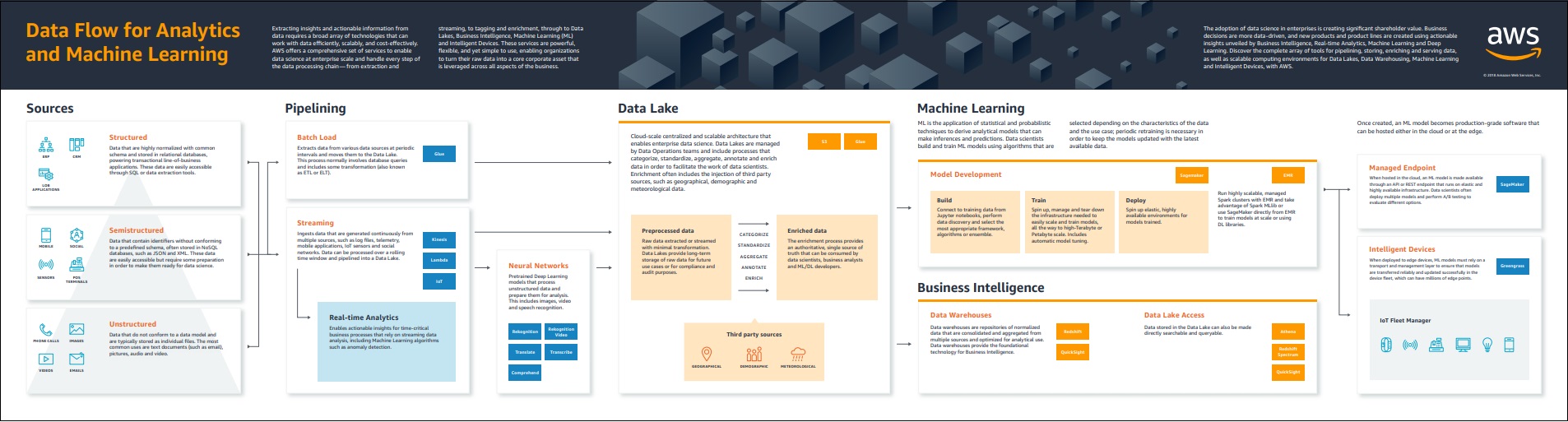Image resolution: width=1568 pixels, height=422 pixels.
Task: Click the ERP org-chart icon
Action: [46, 145]
